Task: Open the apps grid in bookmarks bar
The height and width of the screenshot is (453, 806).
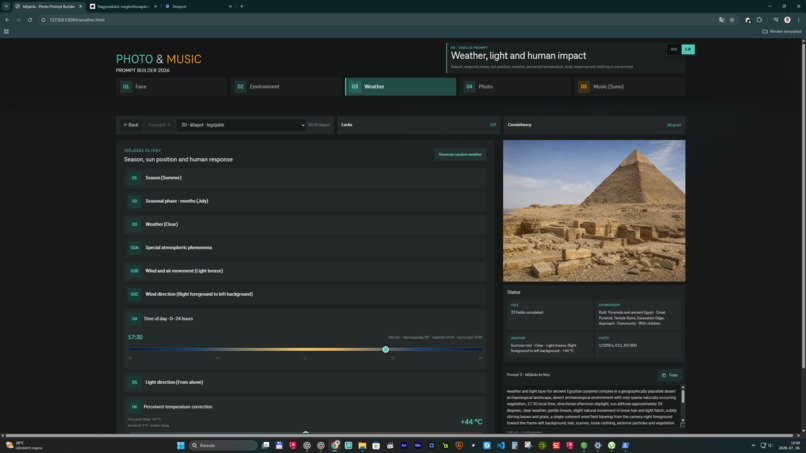Action: click(6, 31)
